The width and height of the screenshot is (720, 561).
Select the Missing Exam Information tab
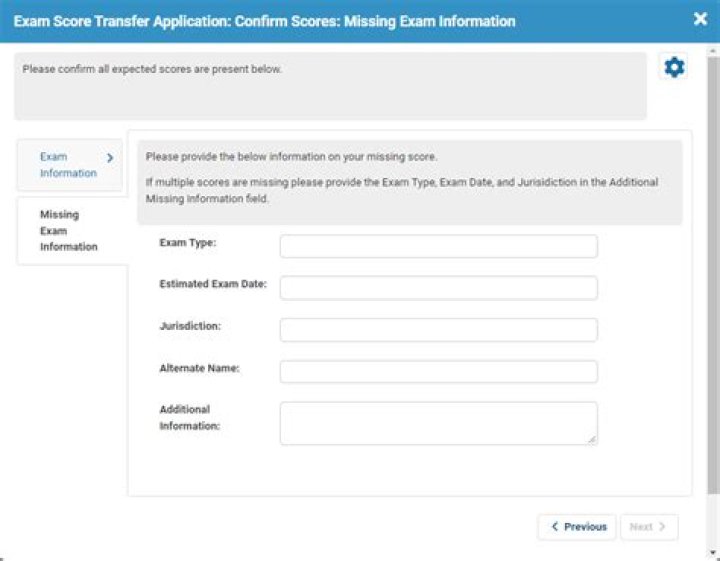68,230
